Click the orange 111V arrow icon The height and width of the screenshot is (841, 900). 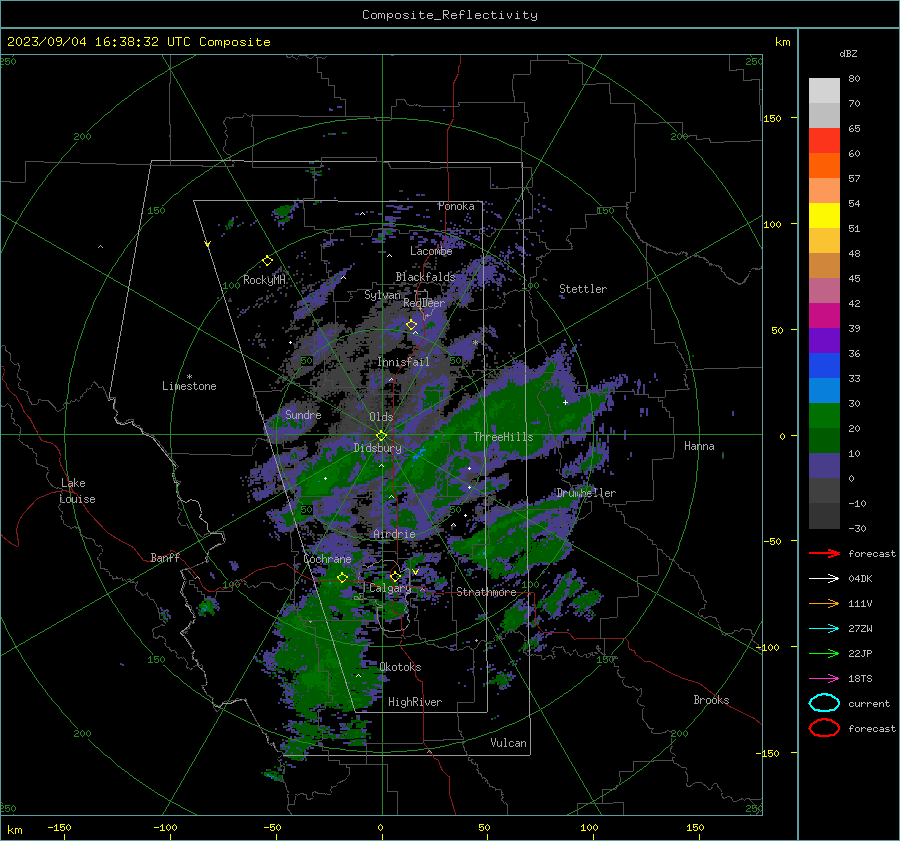click(824, 603)
